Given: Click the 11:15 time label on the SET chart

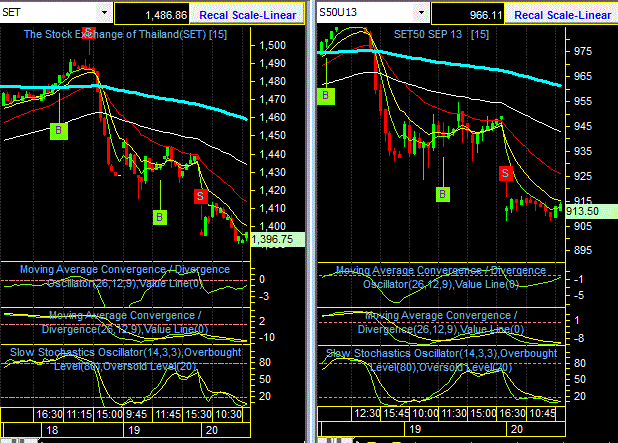Looking at the screenshot, I should click(x=79, y=415).
